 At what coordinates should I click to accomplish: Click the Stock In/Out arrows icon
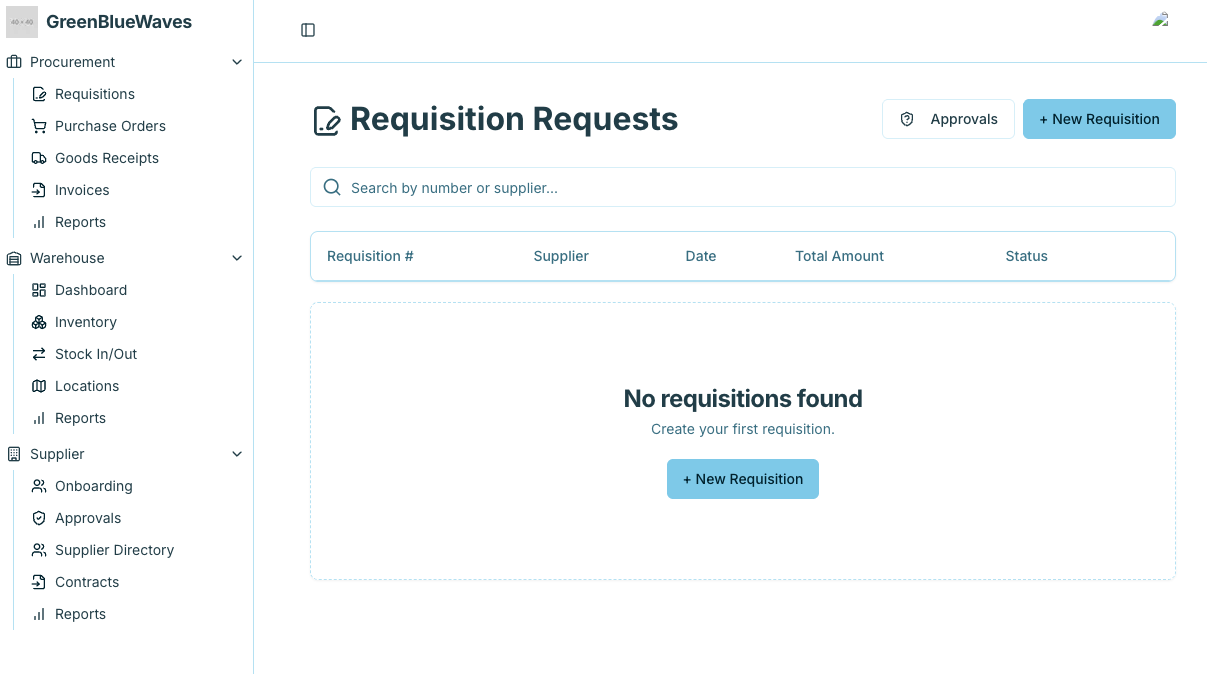[x=39, y=354]
